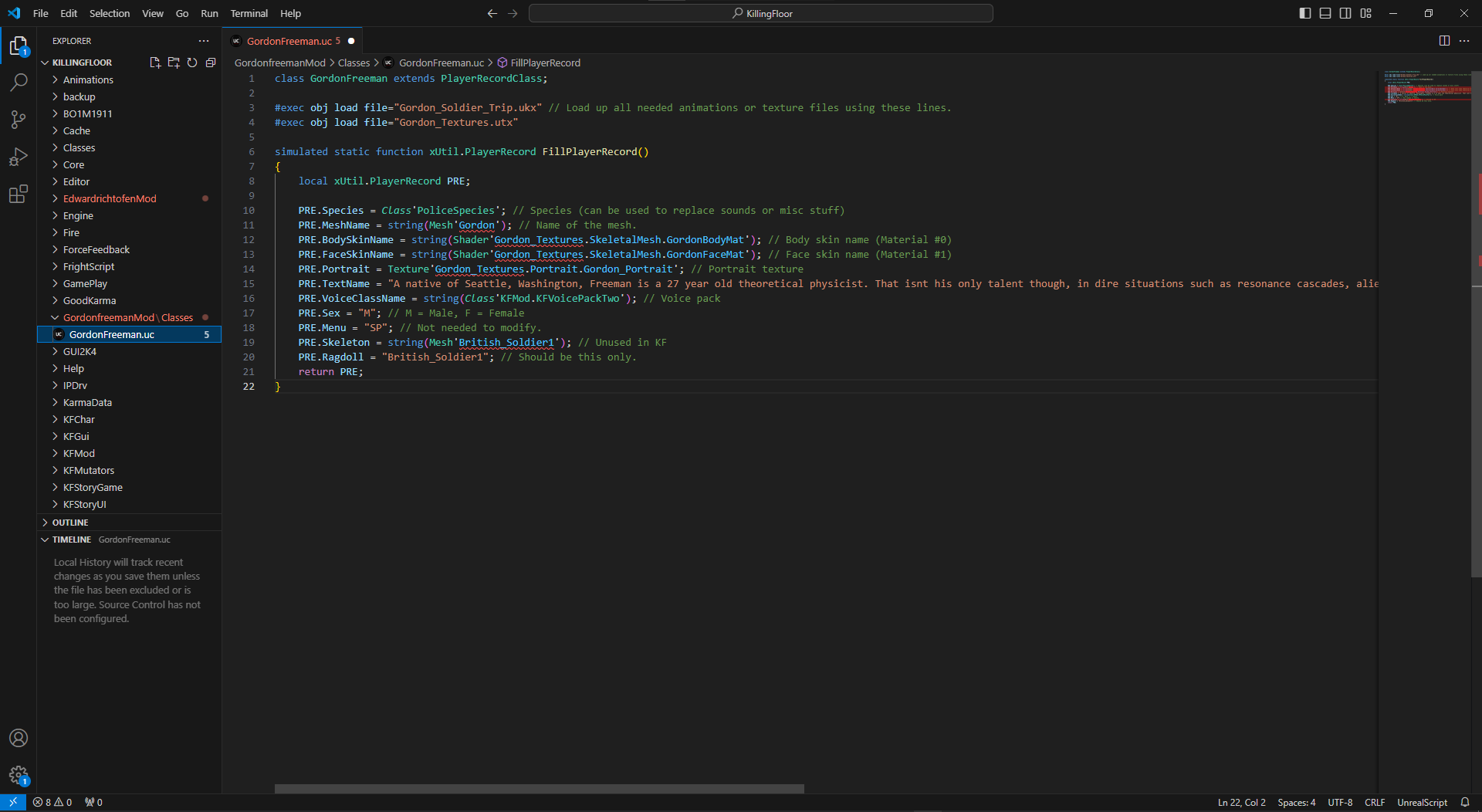
Task: Select GordonFreeman.uc in the file tree
Action: [x=129, y=335]
